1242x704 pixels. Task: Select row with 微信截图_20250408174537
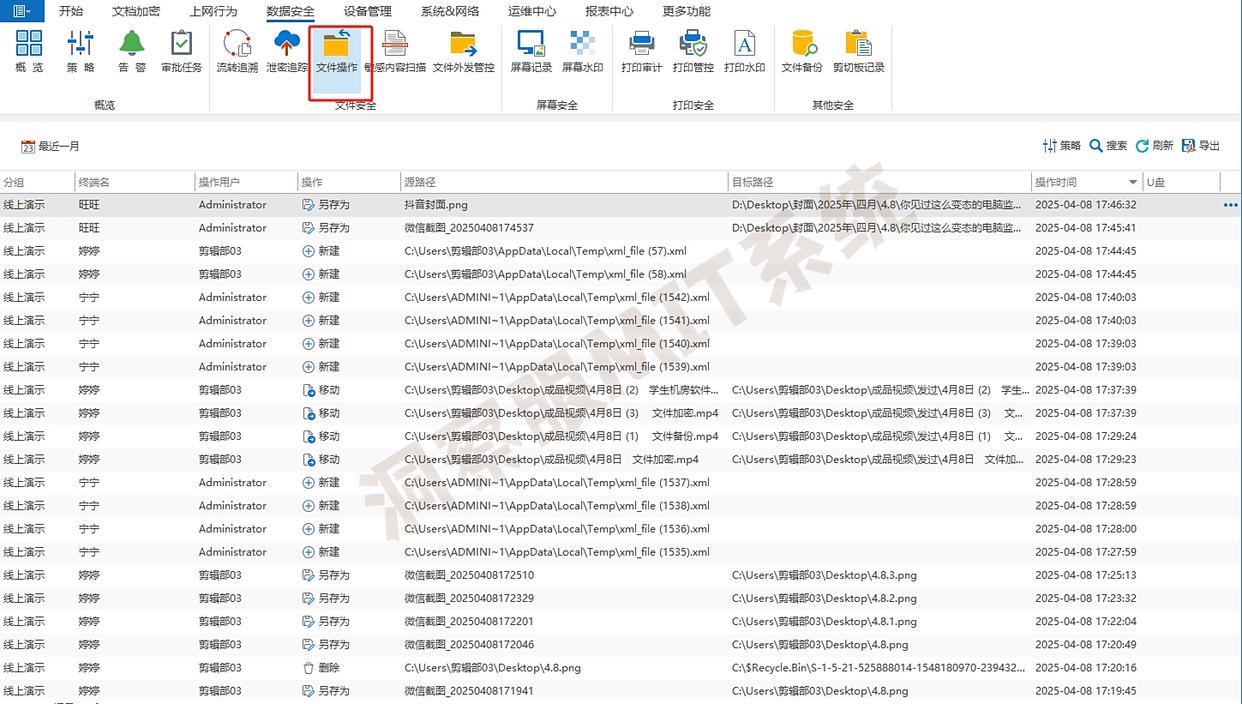tap(621, 228)
